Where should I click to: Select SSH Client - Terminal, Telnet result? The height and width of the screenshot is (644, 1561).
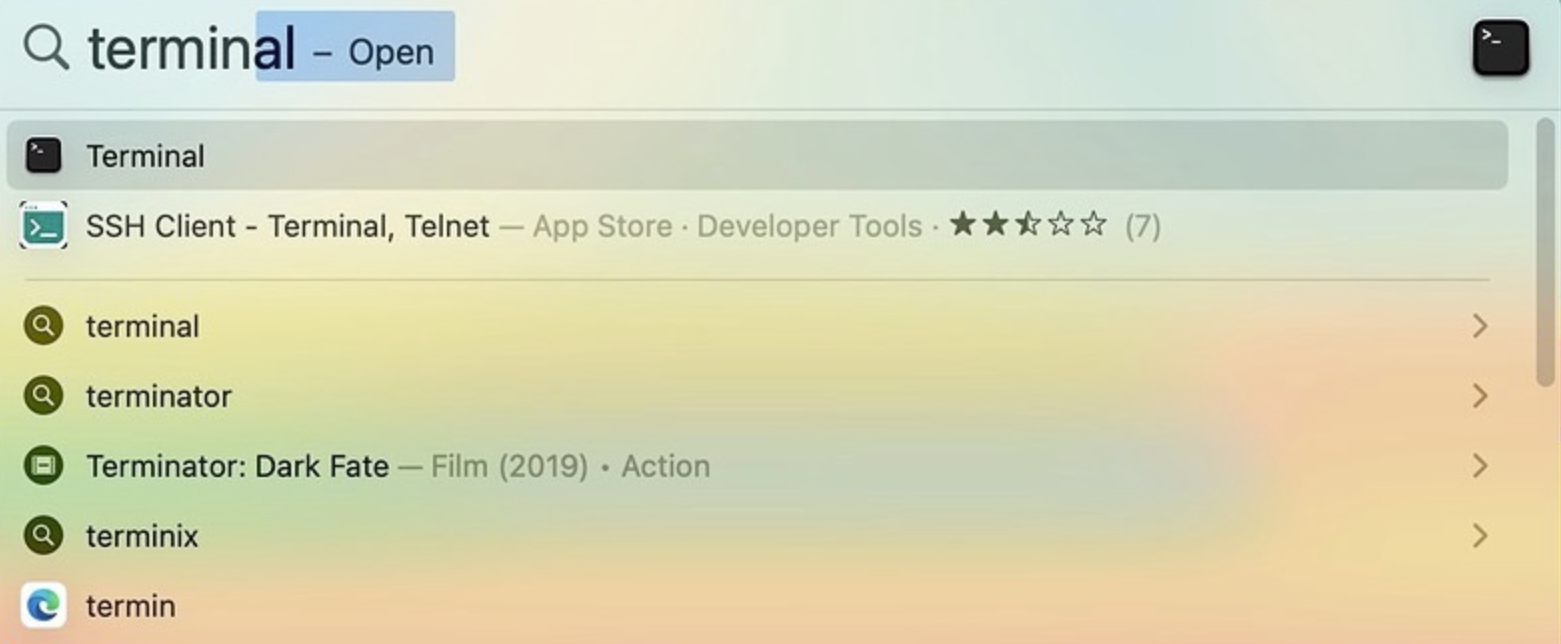point(288,226)
